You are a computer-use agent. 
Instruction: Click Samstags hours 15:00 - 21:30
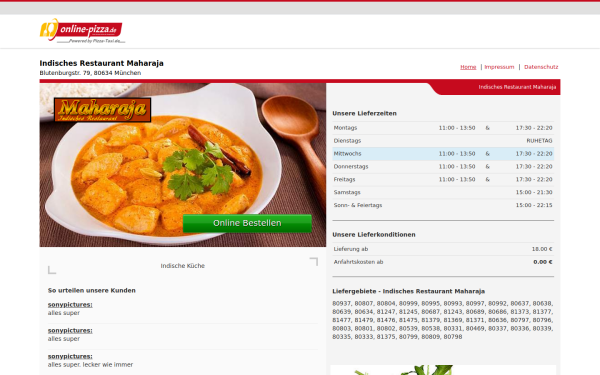(x=534, y=192)
